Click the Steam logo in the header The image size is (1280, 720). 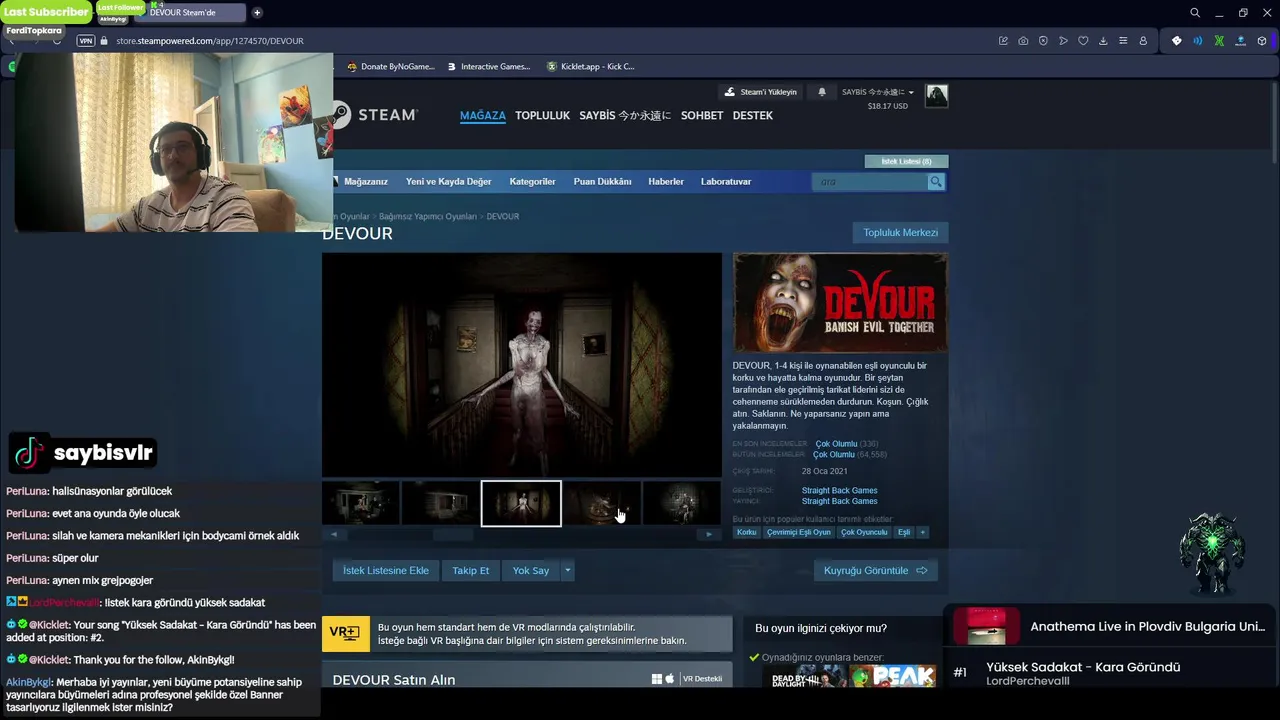click(x=375, y=115)
